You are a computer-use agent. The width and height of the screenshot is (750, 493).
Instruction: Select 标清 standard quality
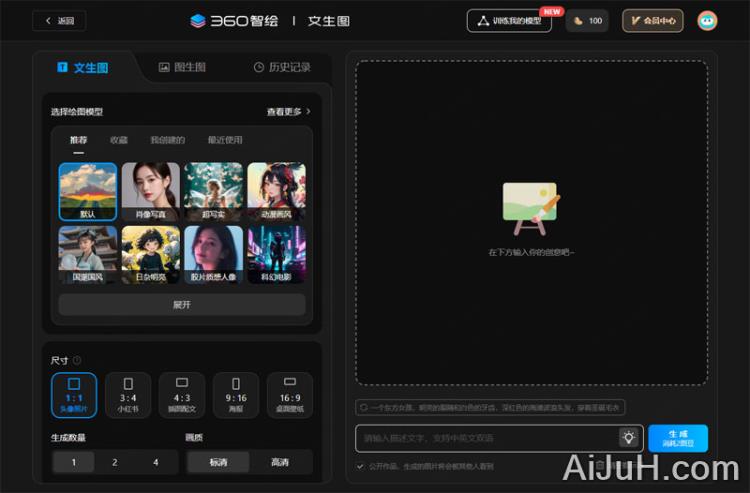point(218,462)
